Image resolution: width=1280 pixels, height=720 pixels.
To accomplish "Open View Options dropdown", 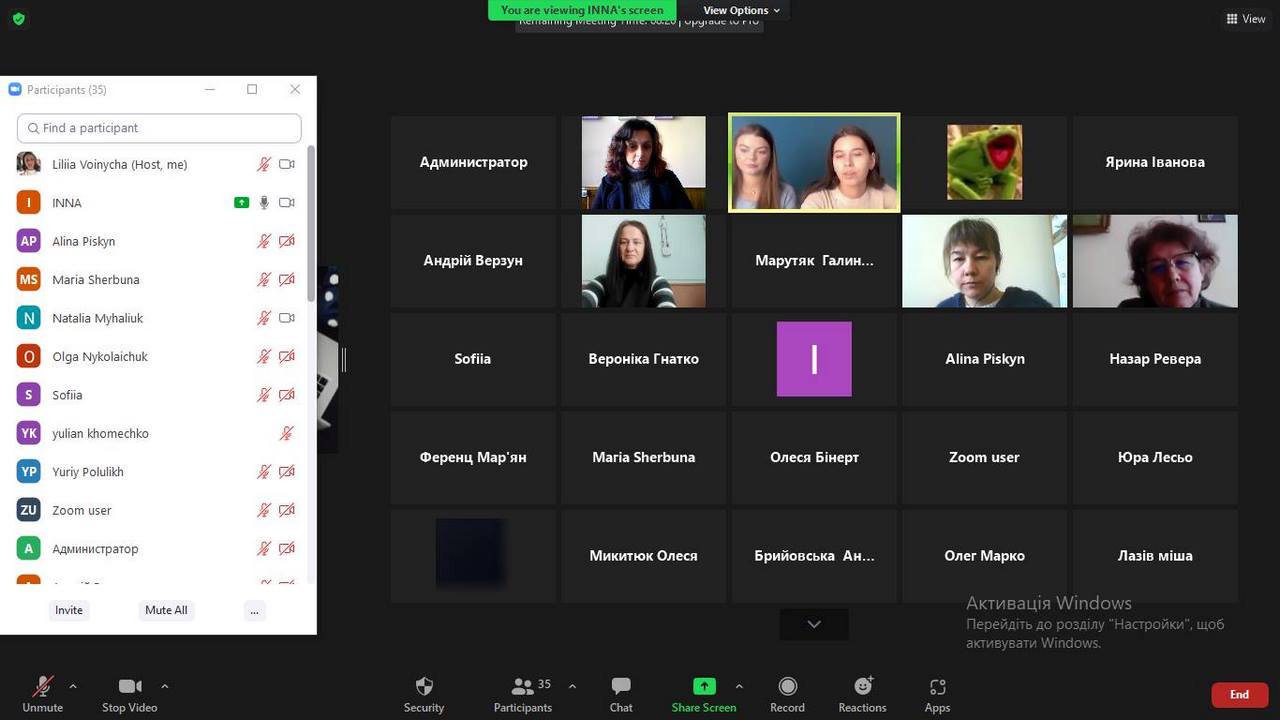I will [x=741, y=10].
